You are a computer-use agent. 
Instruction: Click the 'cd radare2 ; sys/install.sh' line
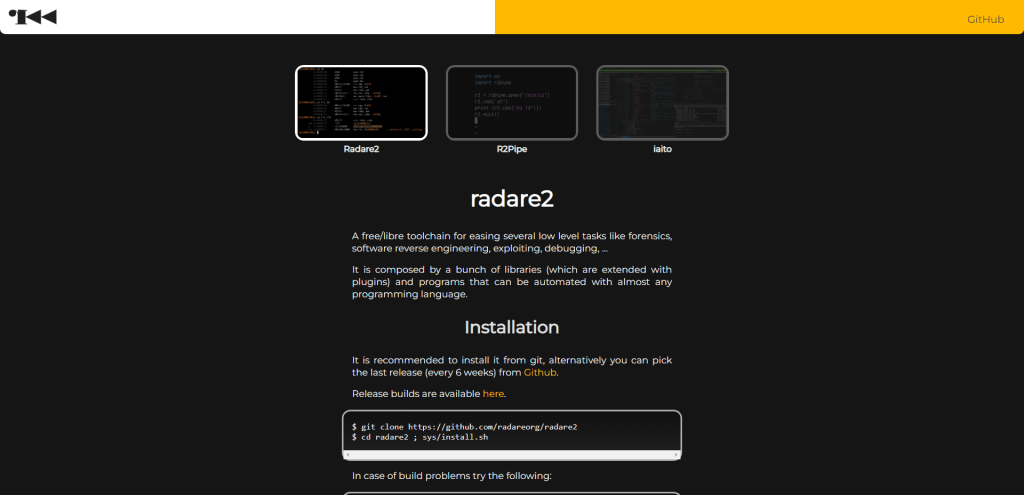pyautogui.click(x=420, y=437)
